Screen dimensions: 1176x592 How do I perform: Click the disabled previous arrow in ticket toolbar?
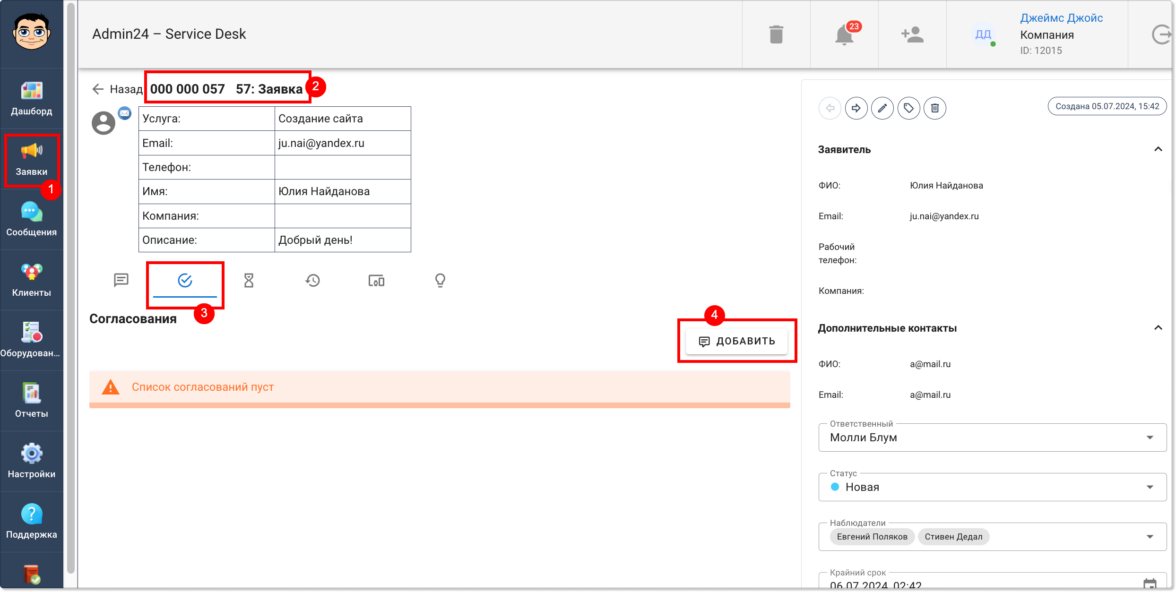830,108
